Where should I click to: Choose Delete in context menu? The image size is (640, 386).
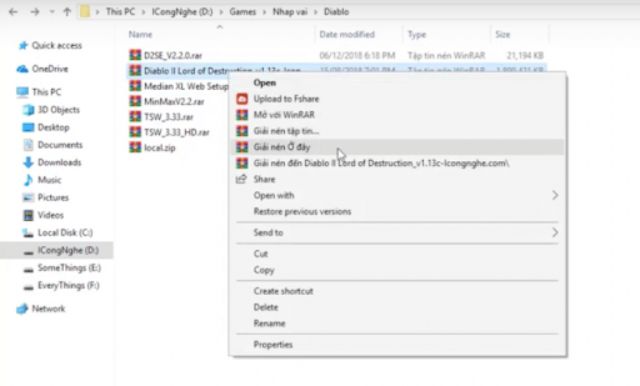tap(266, 307)
